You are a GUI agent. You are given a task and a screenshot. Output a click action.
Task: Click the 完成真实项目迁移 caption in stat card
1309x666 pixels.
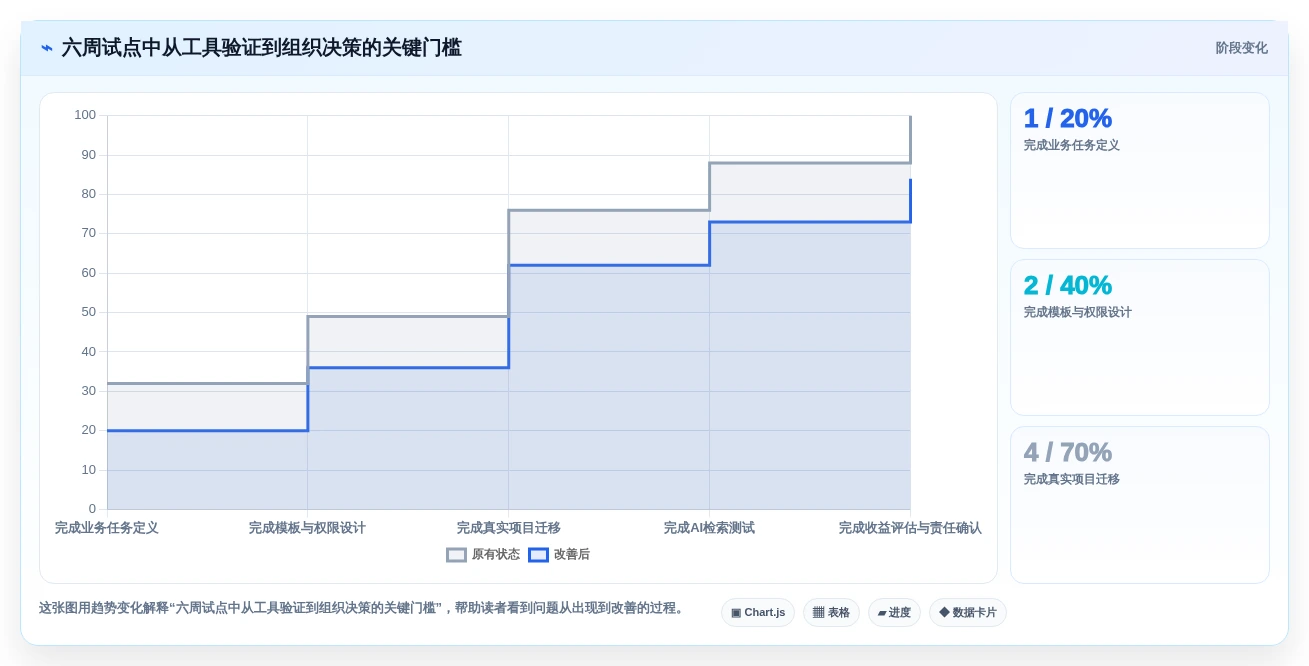click(x=1071, y=479)
